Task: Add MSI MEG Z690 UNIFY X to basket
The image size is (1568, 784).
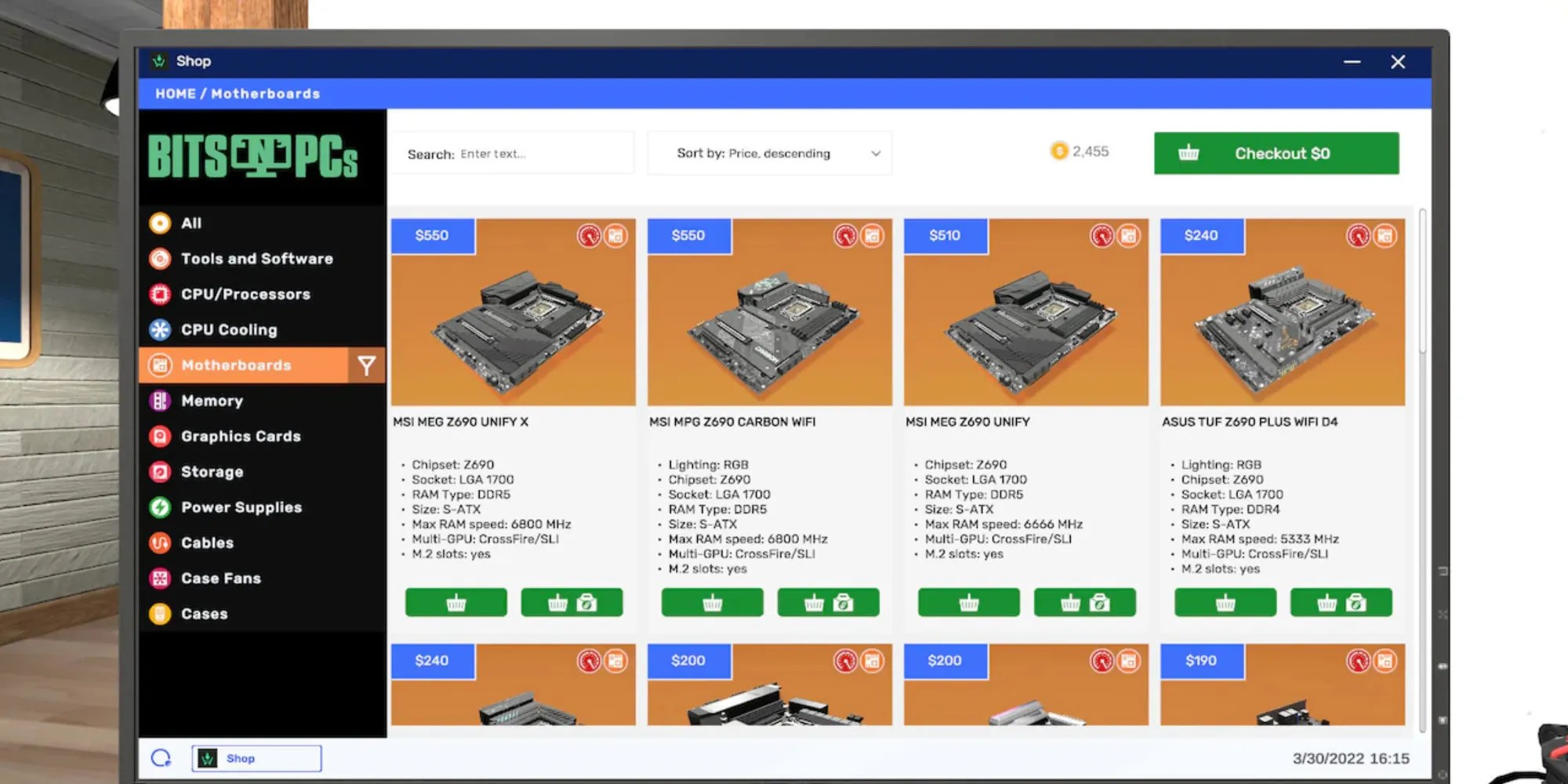Action: pyautogui.click(x=456, y=603)
